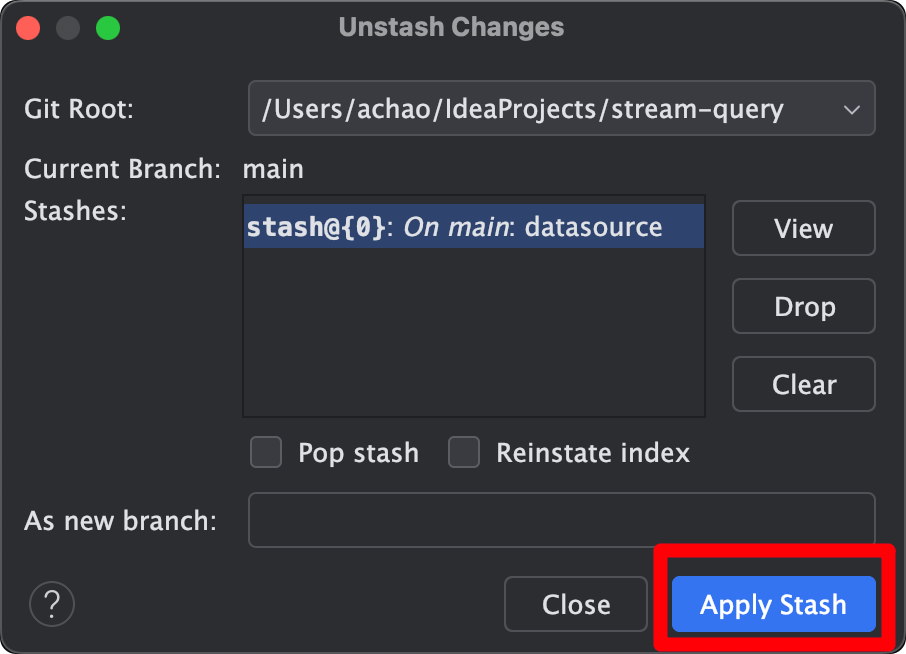This screenshot has width=906, height=654.
Task: Click the chevron arrow on Git Root combo box
Action: (852, 109)
